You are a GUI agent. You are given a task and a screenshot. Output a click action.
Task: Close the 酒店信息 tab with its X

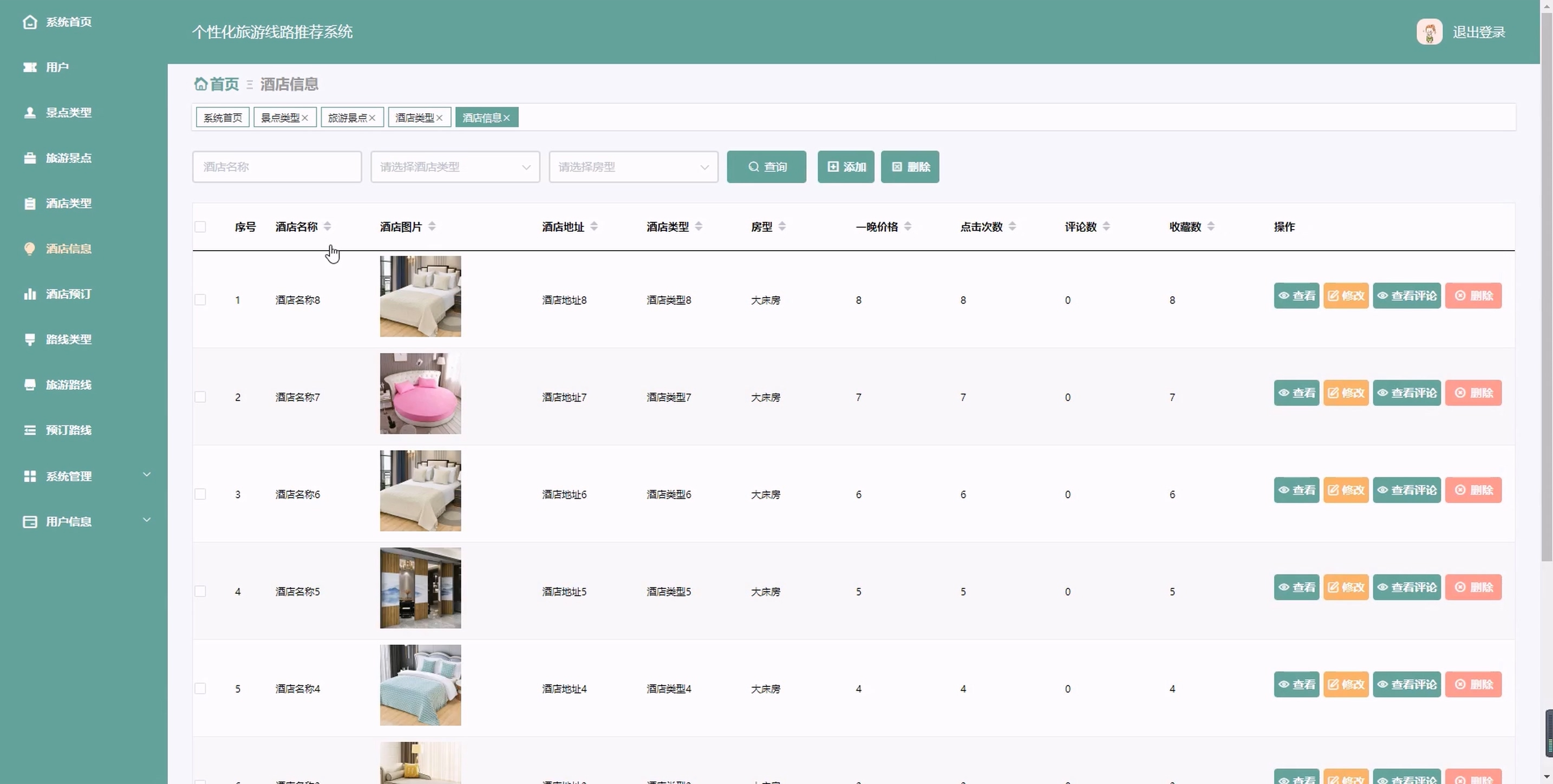(x=506, y=118)
